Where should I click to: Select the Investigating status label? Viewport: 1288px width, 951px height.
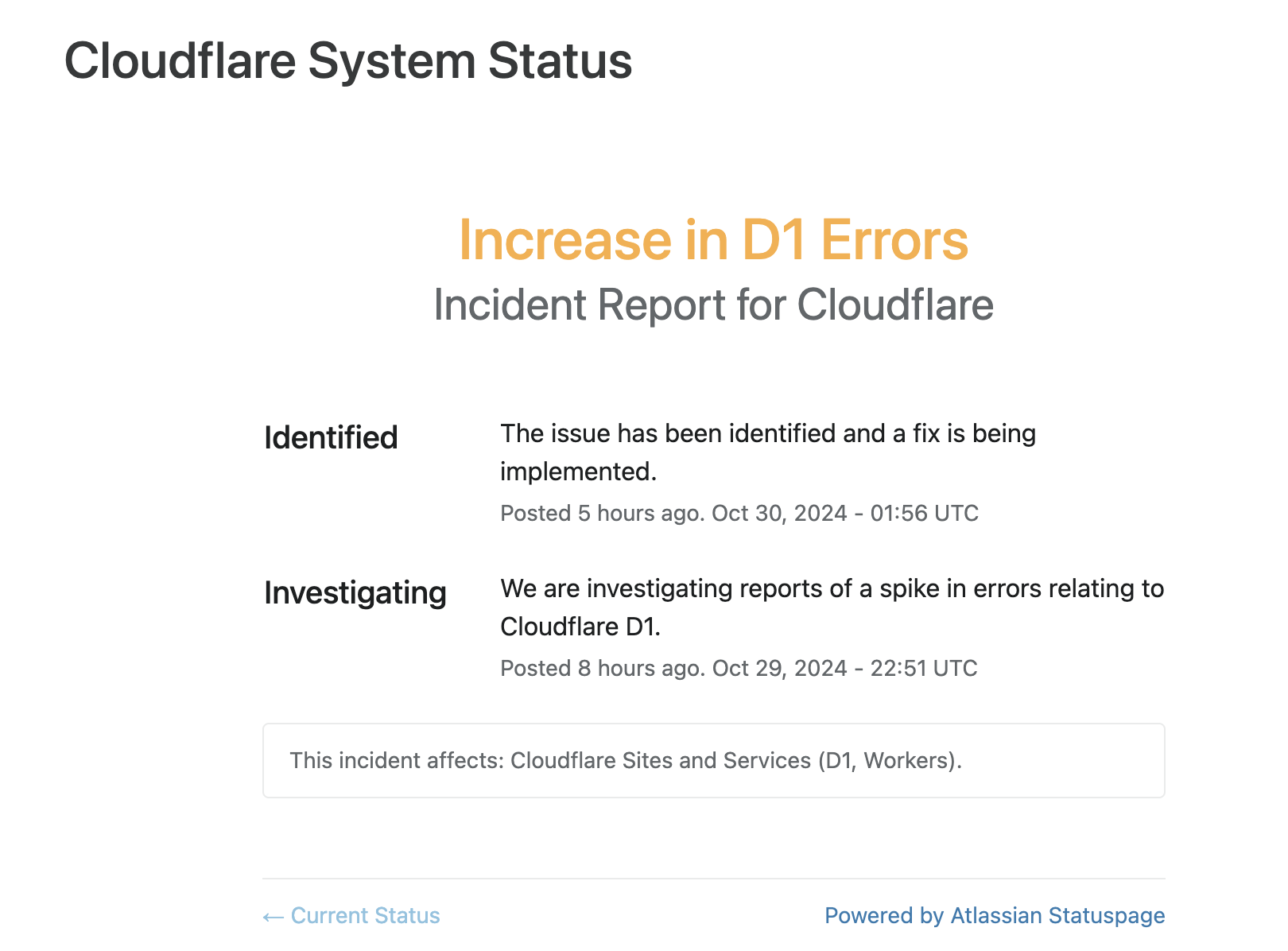click(x=355, y=593)
